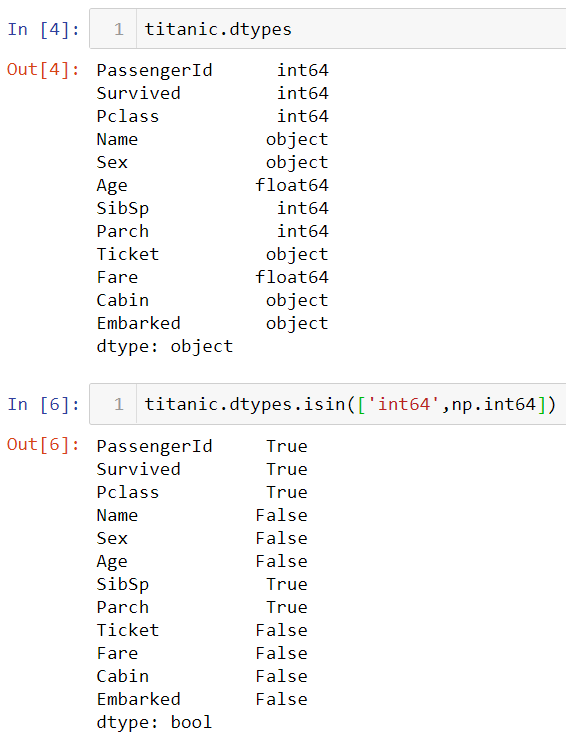
Task: Click the Out[4] output prompt
Action: [x=43, y=70]
